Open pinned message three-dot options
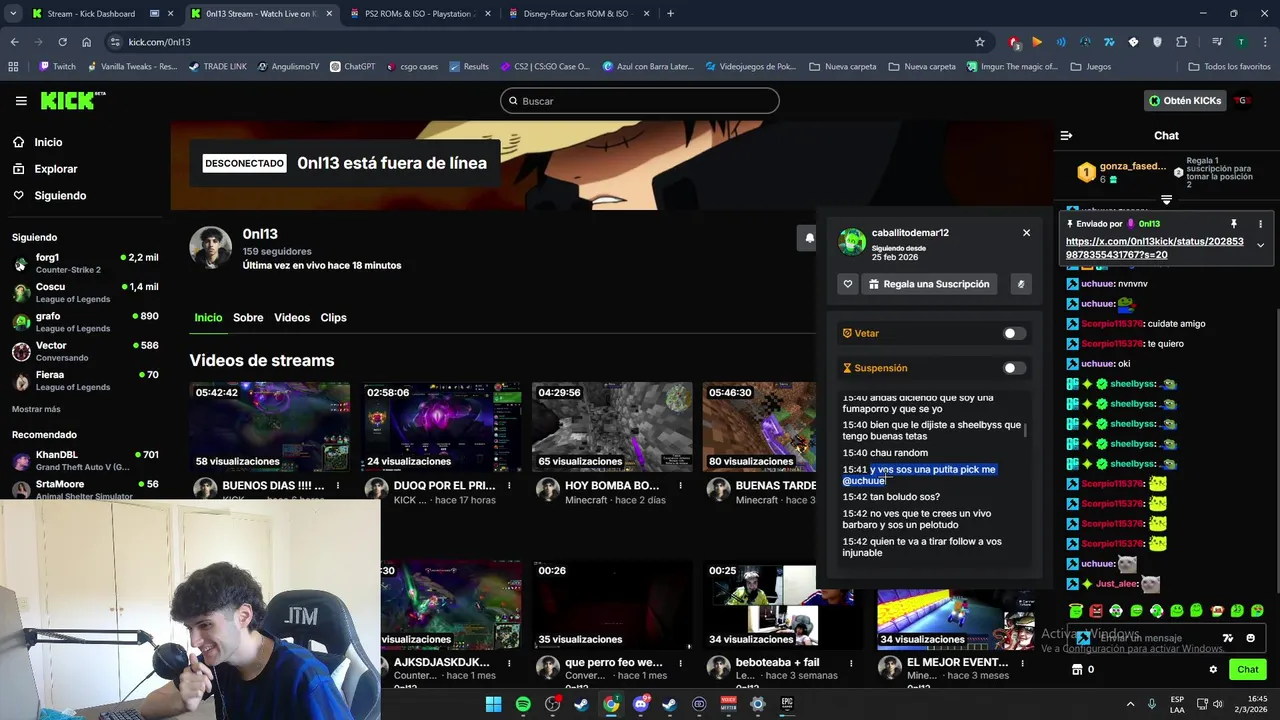The width and height of the screenshot is (1280, 720). (1260, 224)
